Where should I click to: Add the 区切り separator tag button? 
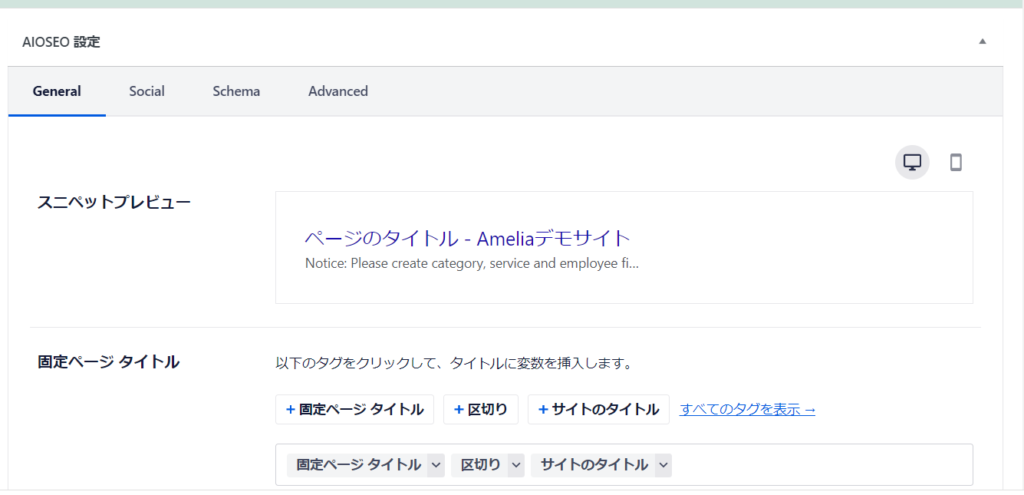coord(481,409)
